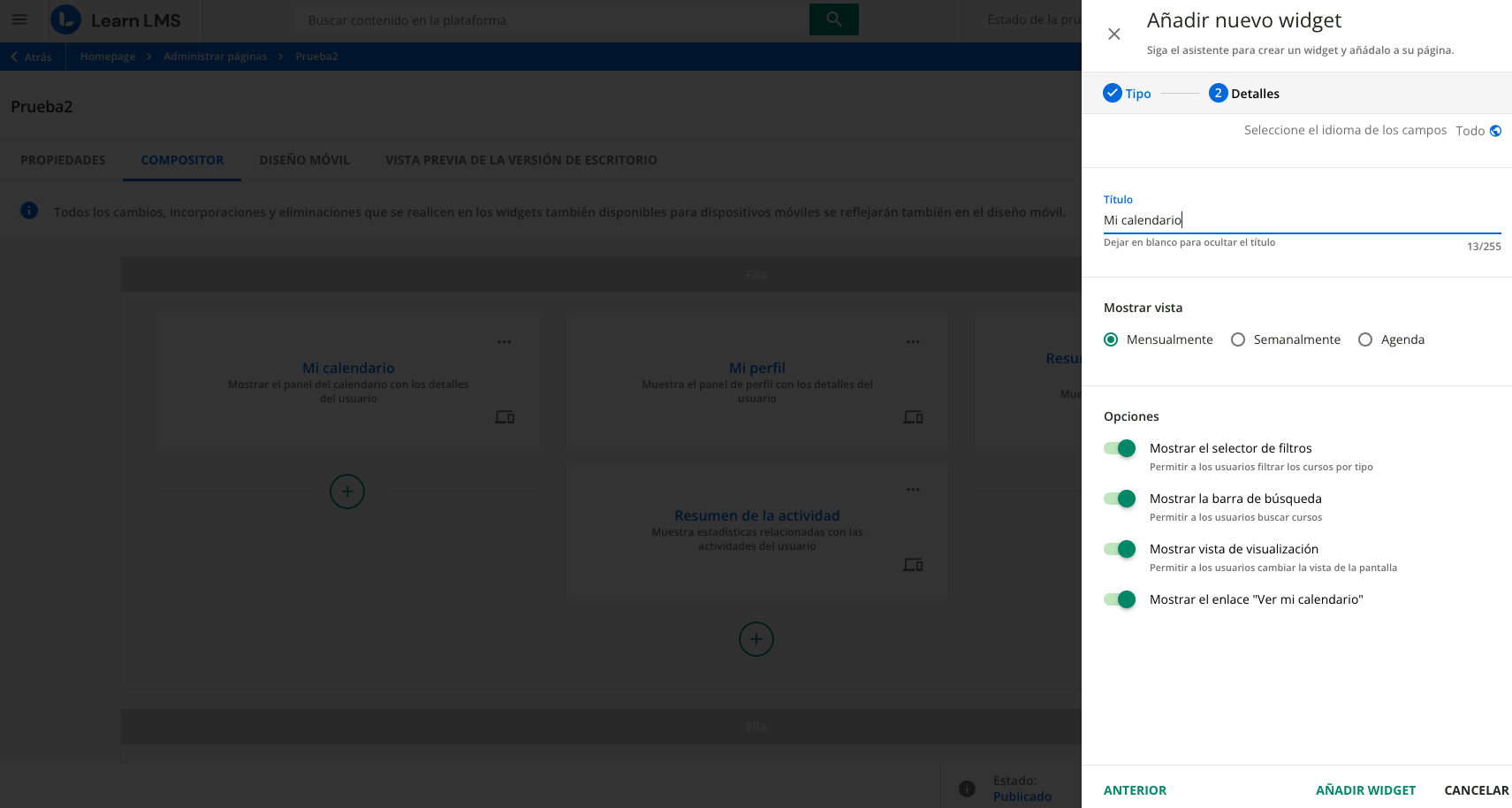The image size is (1512, 808).
Task: Open the Todo language dropdown
Action: pyautogui.click(x=1470, y=131)
